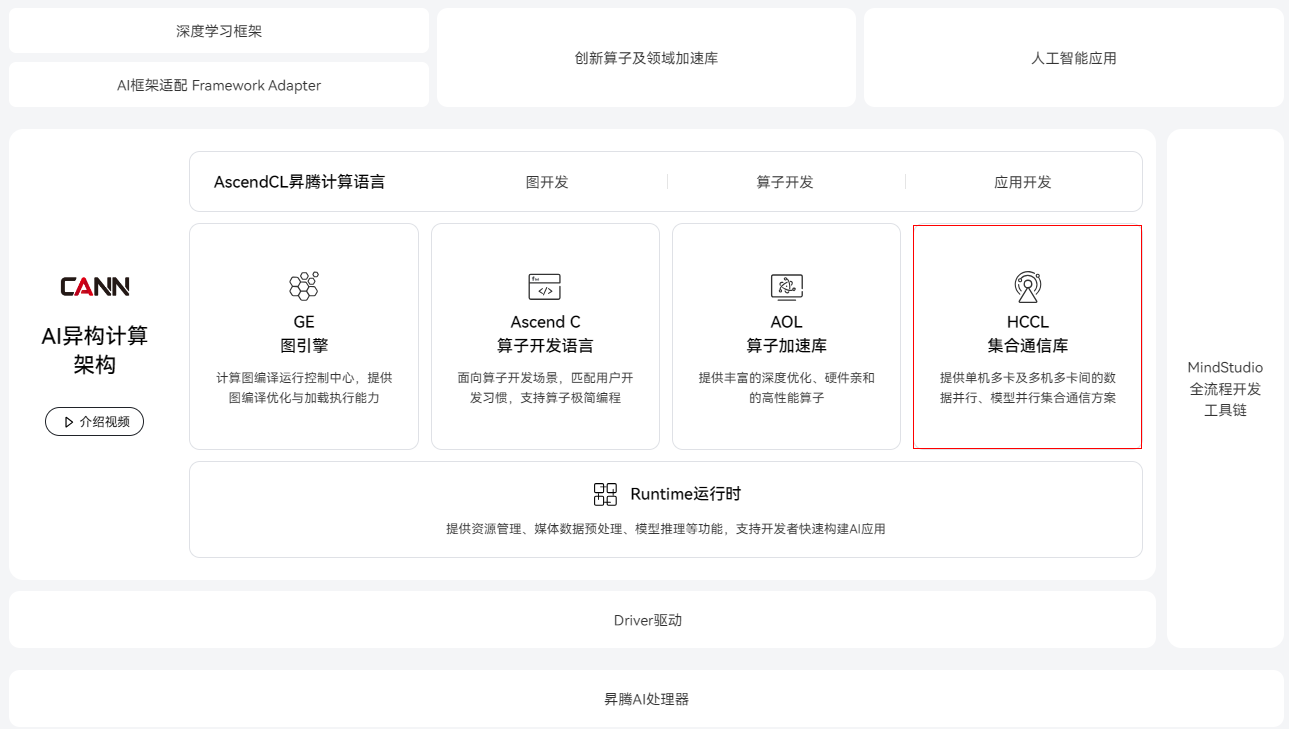1289x729 pixels.
Task: Click the HCCL communication antenna icon
Action: click(1027, 287)
